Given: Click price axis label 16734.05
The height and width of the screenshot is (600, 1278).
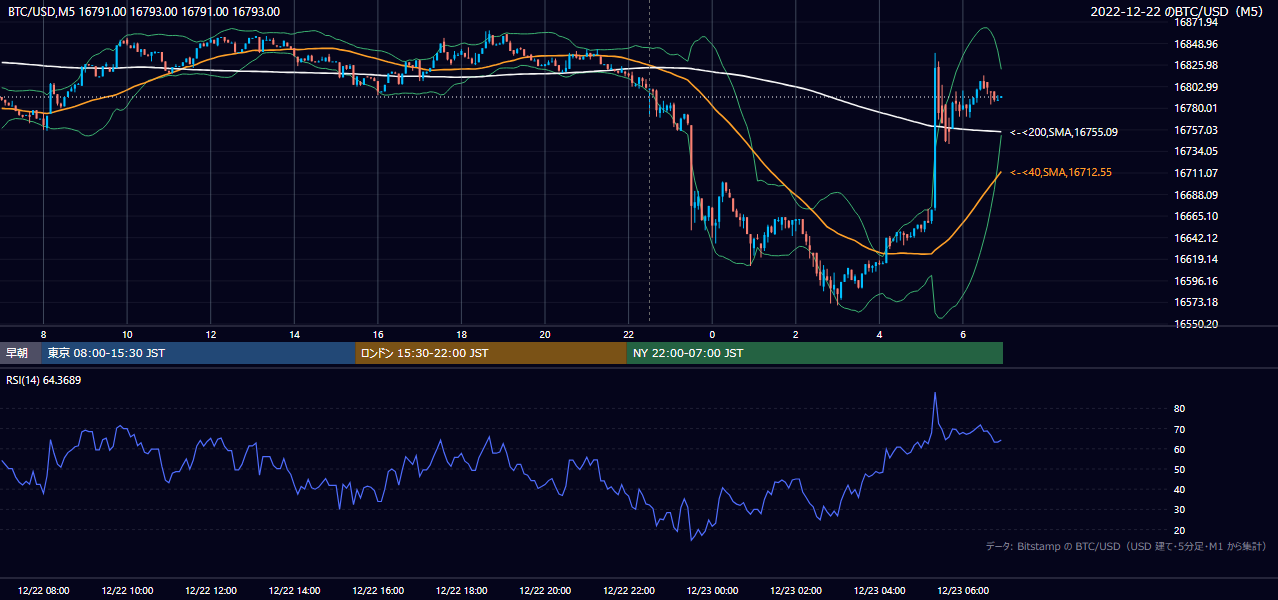Looking at the screenshot, I should [1196, 151].
